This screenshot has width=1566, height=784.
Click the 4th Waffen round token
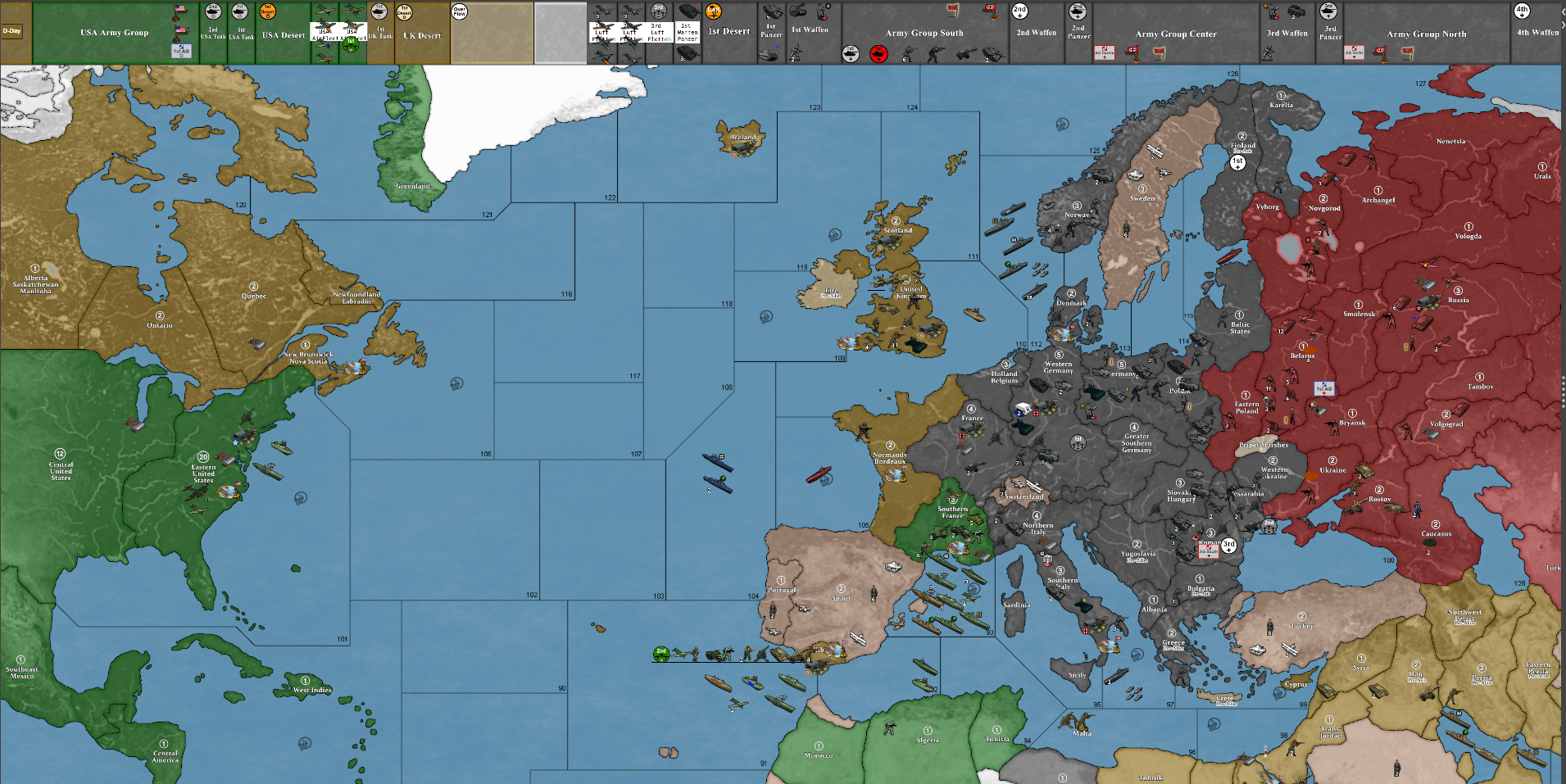pyautogui.click(x=1522, y=11)
